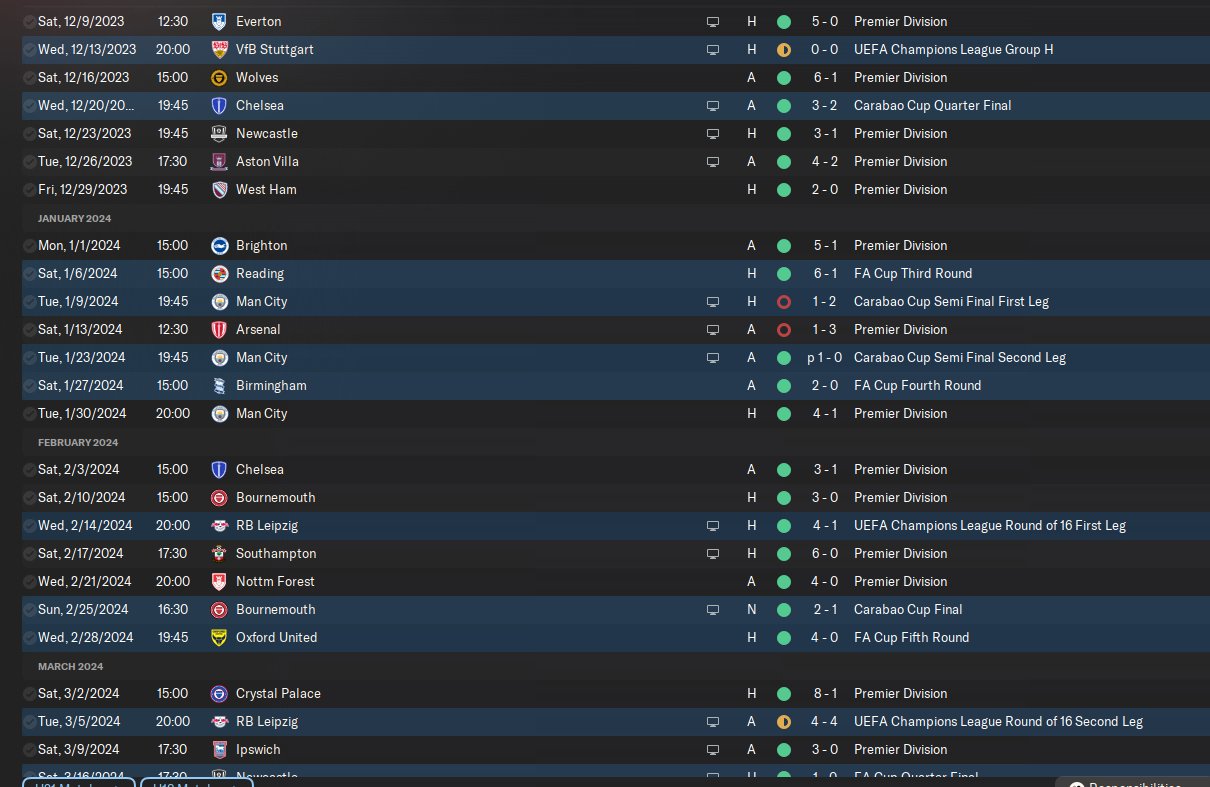Toggle the check circle on Reading 1/6/2024 row
1210x787 pixels.
coord(29,273)
